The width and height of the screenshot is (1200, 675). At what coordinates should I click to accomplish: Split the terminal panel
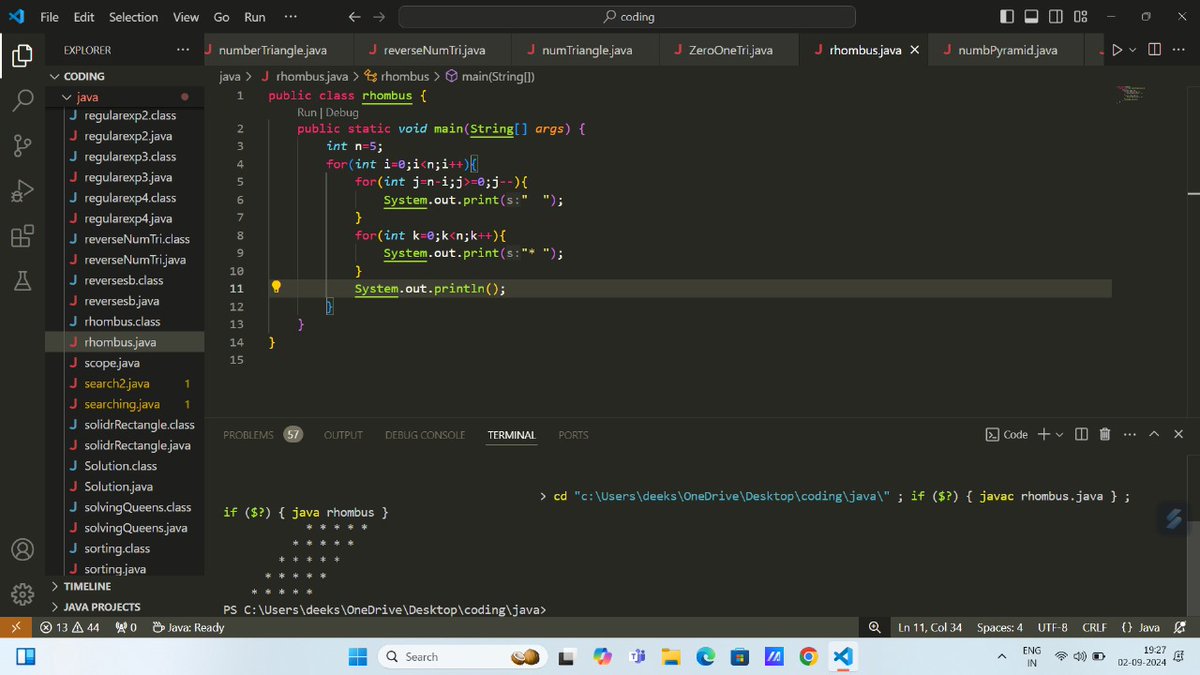[x=1081, y=434]
